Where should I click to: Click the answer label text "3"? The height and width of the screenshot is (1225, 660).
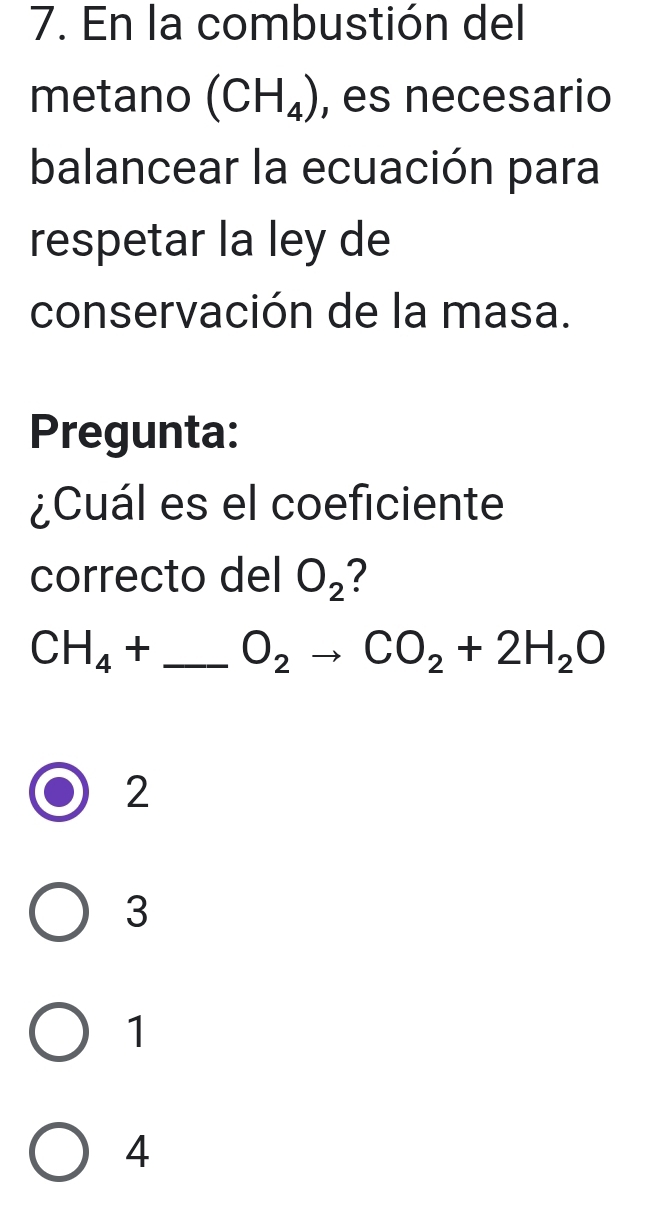pyautogui.click(x=138, y=912)
